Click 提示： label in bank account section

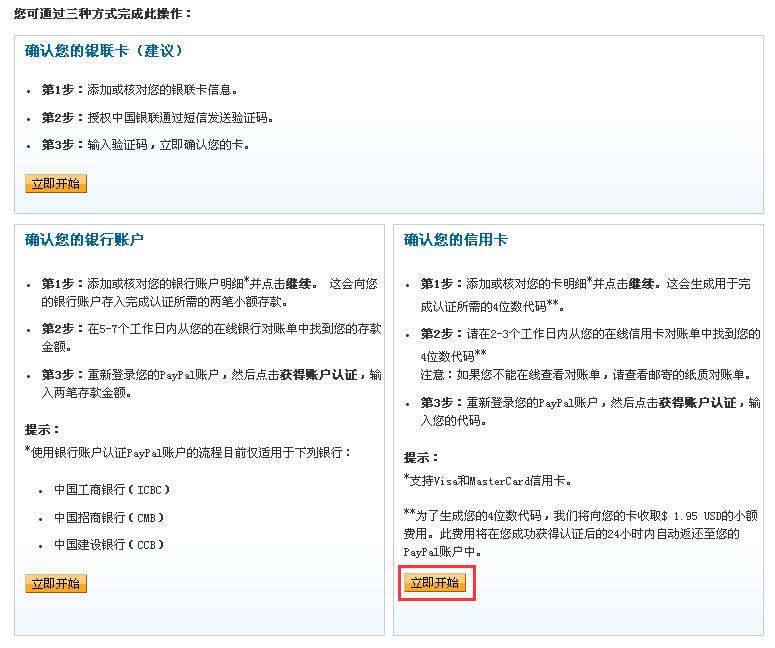[x=43, y=430]
